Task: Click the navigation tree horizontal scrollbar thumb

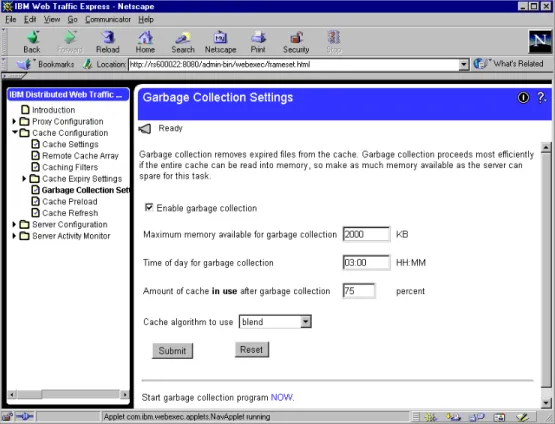Action: click(29, 394)
